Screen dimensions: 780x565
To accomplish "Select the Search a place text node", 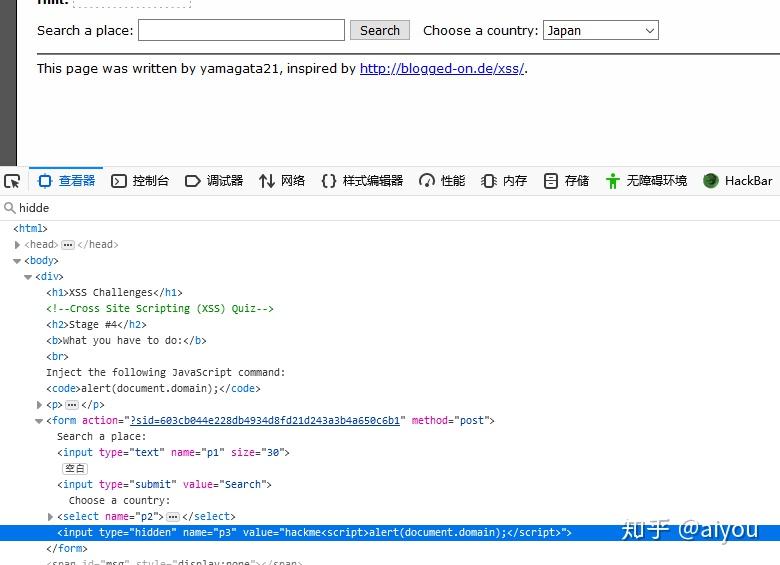I will click(x=101, y=437).
